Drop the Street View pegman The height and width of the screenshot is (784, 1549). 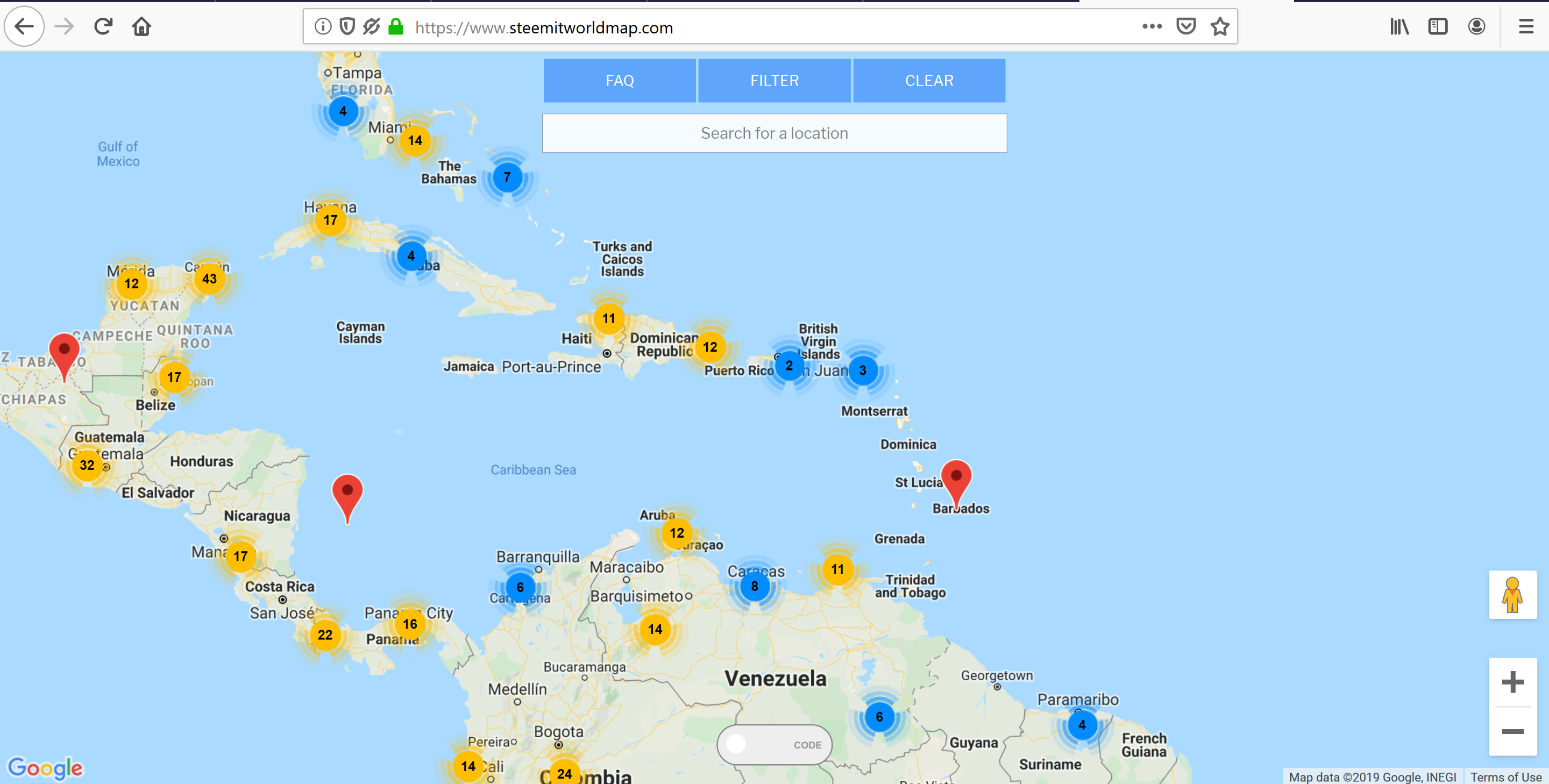point(1512,594)
